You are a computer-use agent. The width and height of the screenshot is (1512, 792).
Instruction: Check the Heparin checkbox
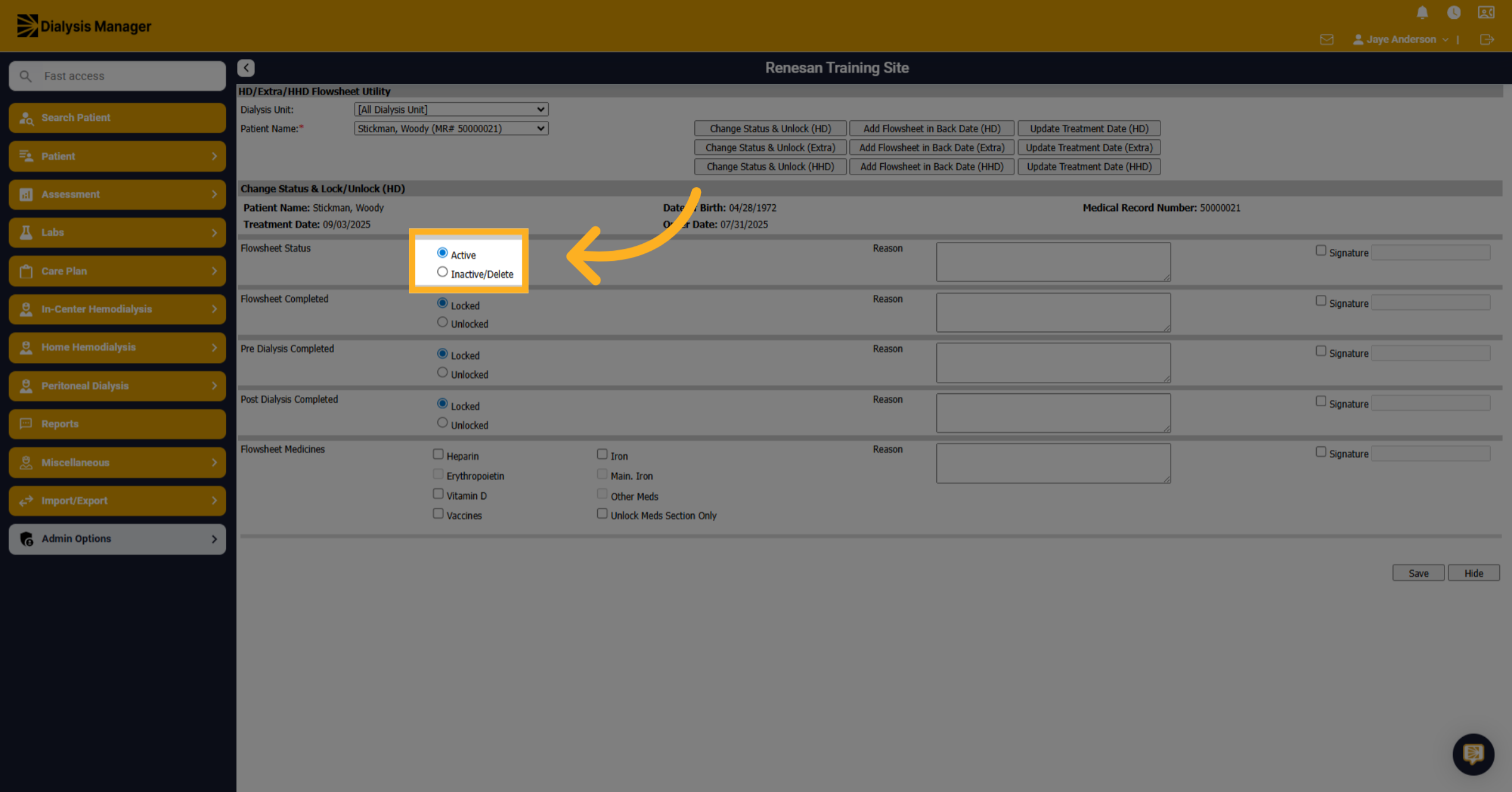(x=438, y=454)
